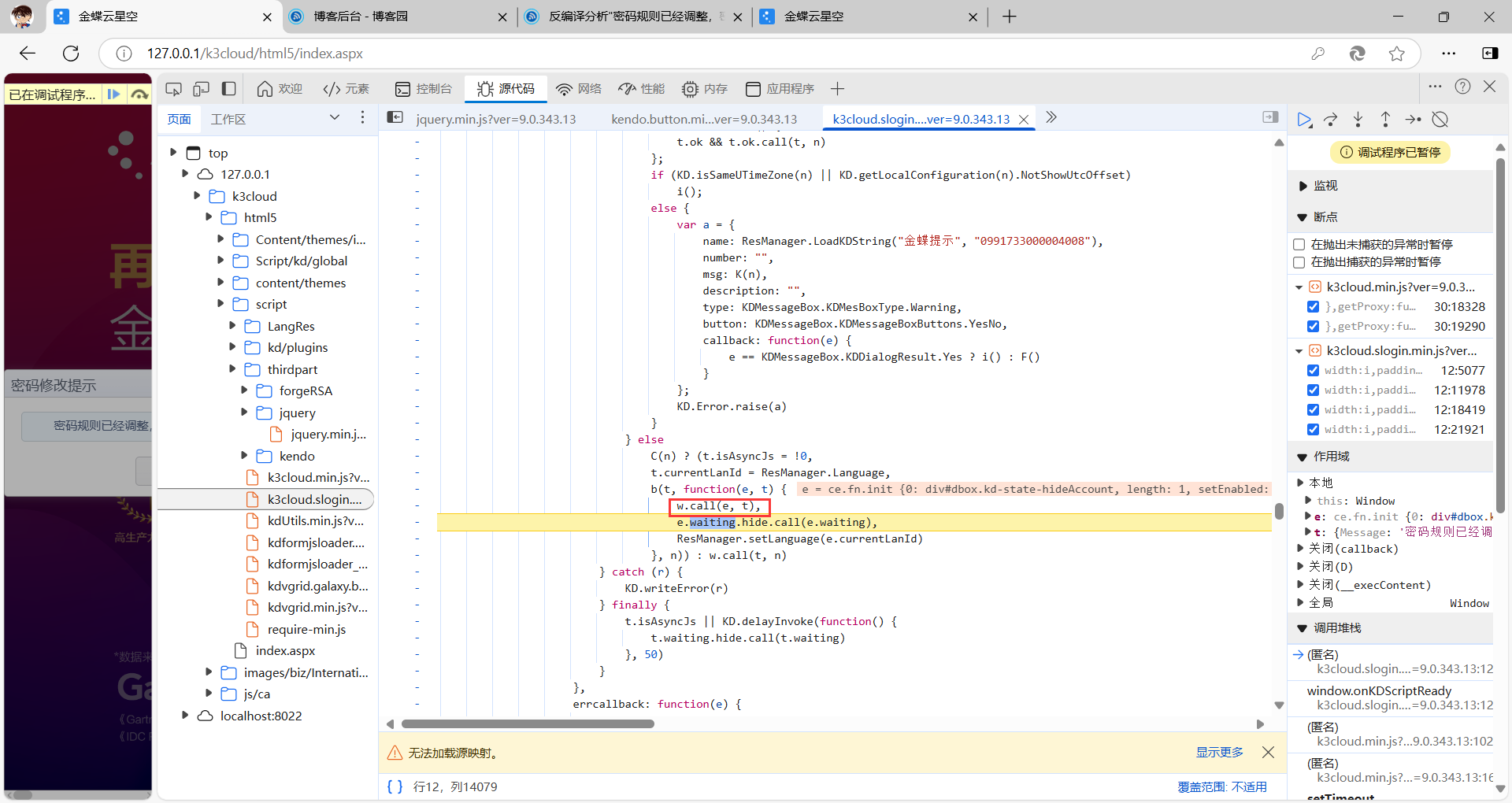Image resolution: width=1512 pixels, height=803 pixels.
Task: Open the 应用程序 application tab
Action: coord(780,89)
